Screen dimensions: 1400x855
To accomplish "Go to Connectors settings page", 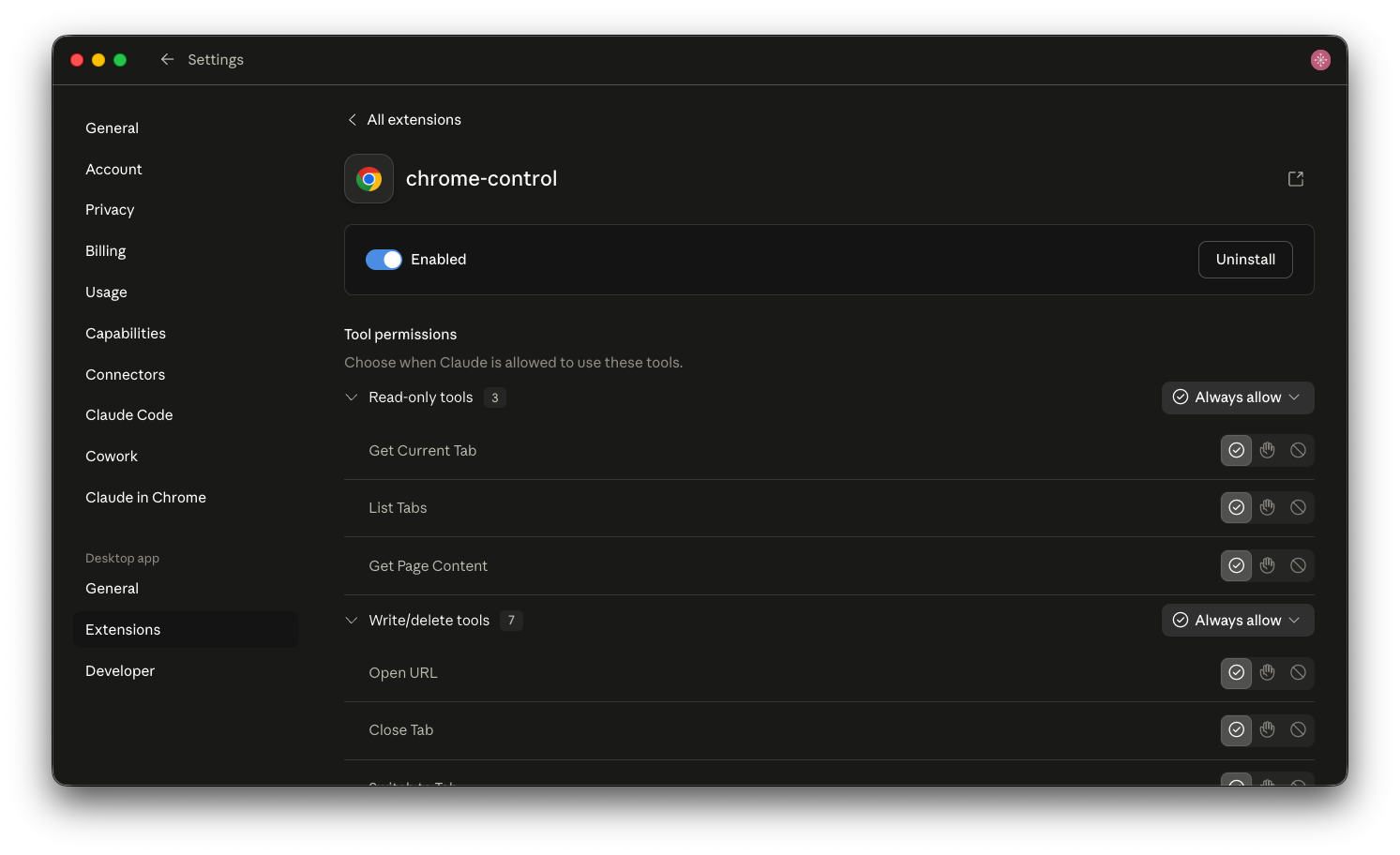I will pyautogui.click(x=125, y=375).
